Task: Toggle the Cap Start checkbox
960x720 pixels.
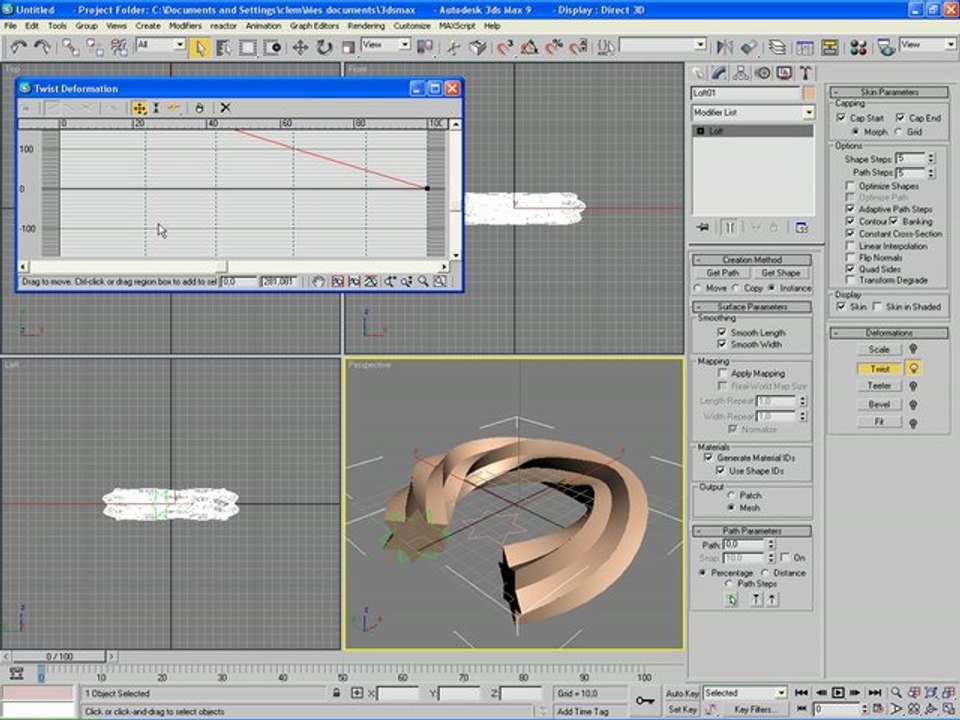Action: 841,118
